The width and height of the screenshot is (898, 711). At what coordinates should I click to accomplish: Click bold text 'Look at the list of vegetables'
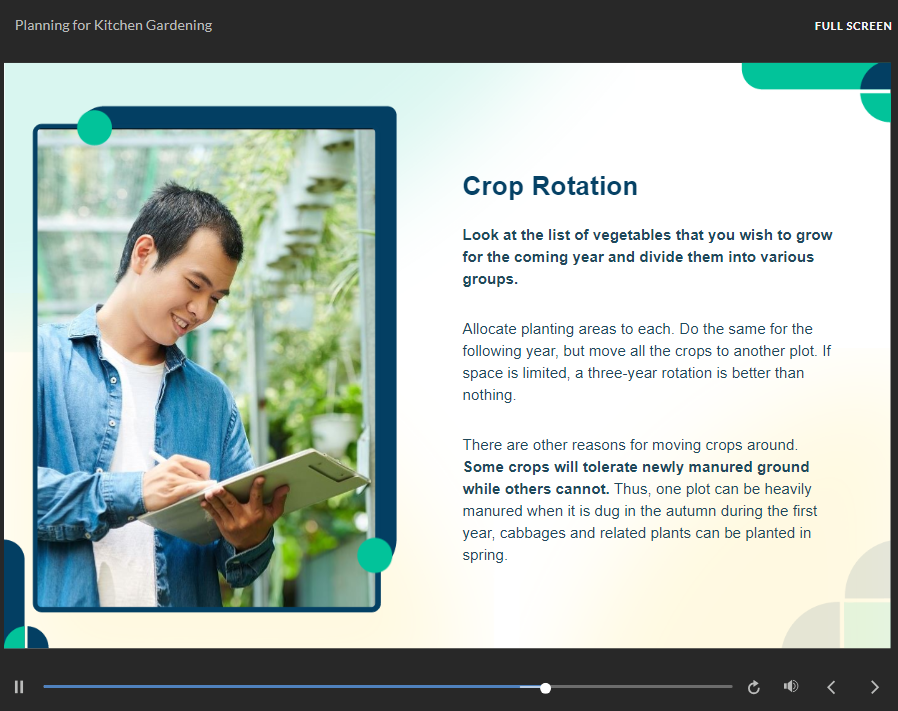647,257
